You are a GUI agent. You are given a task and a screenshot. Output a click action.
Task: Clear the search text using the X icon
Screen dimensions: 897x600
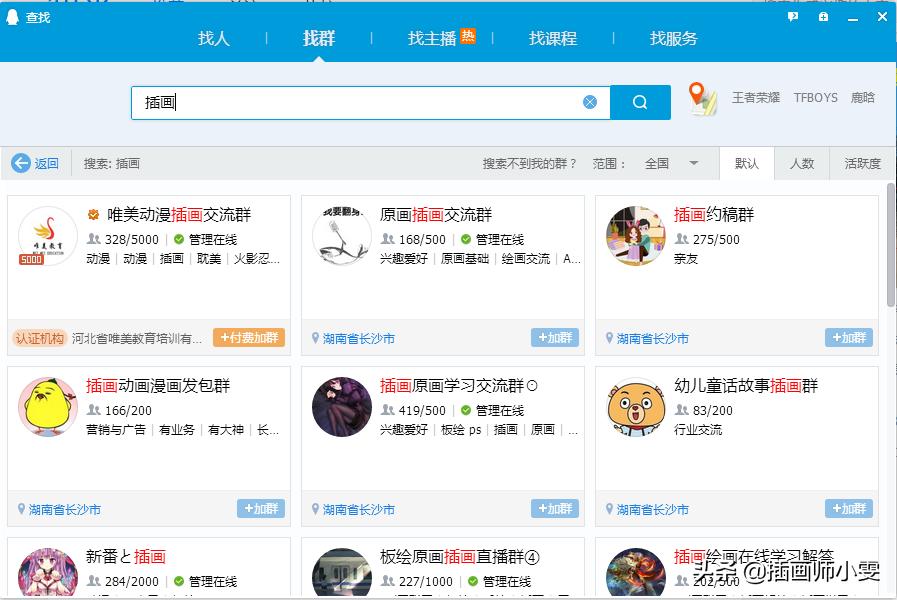(589, 101)
